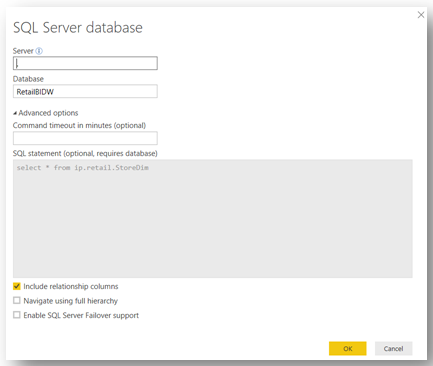Click the 'SQL statement (optional, requires database)' label

[x=85, y=154]
